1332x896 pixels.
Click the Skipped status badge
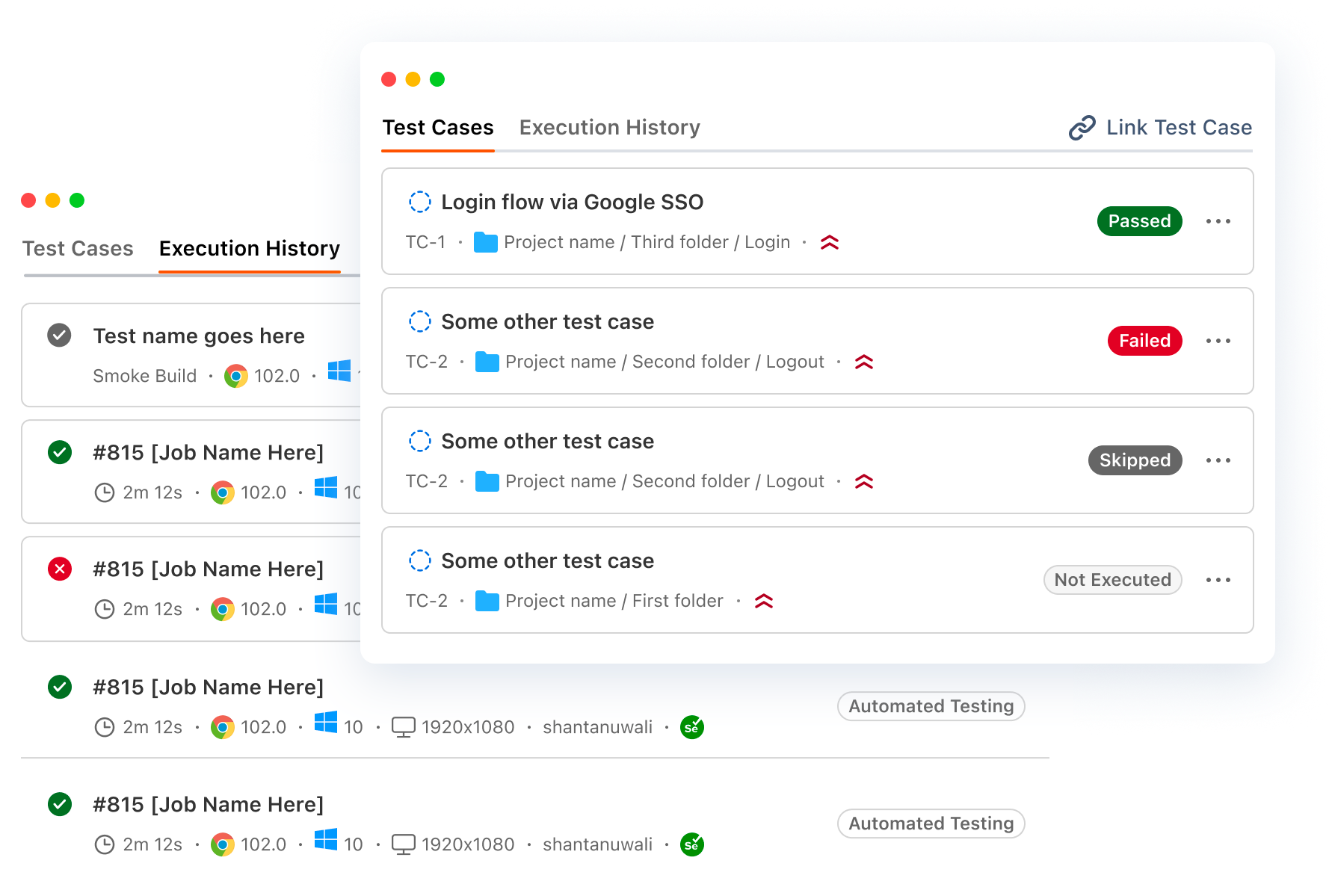click(x=1135, y=460)
